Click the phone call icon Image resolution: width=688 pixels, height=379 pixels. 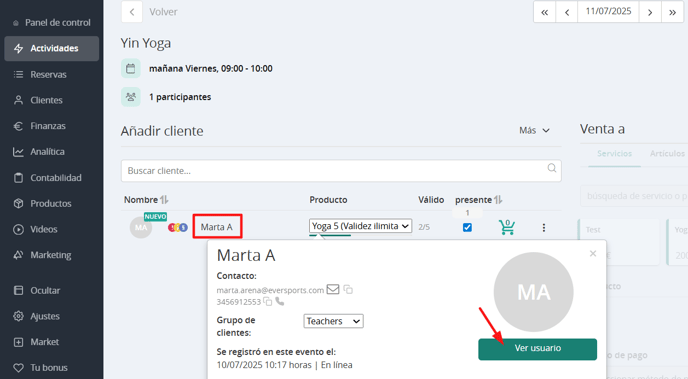tap(280, 301)
